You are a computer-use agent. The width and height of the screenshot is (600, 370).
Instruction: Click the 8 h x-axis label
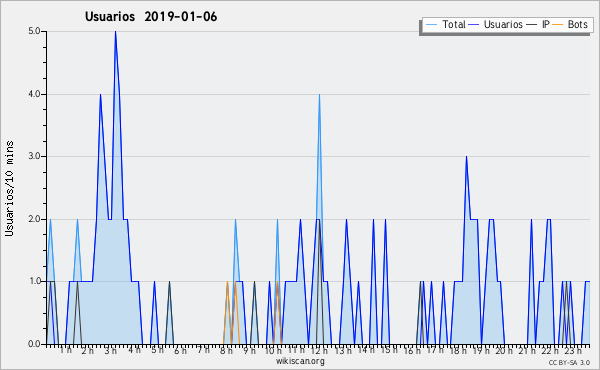226,351
